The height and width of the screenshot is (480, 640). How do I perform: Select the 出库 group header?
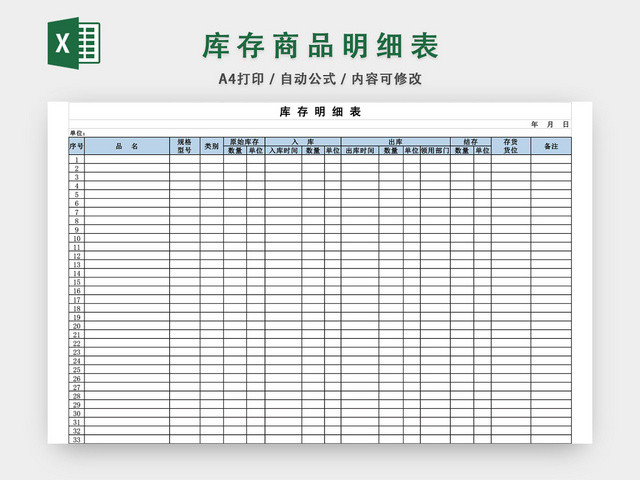pos(396,142)
